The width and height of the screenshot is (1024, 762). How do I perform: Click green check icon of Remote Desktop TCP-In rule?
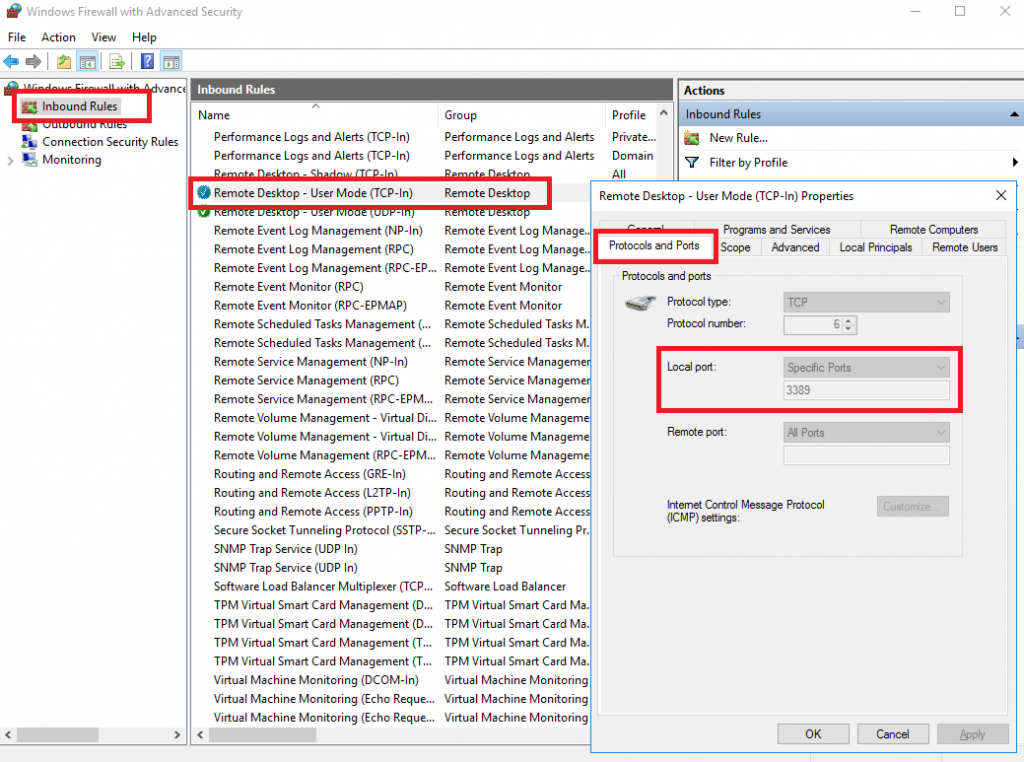204,193
